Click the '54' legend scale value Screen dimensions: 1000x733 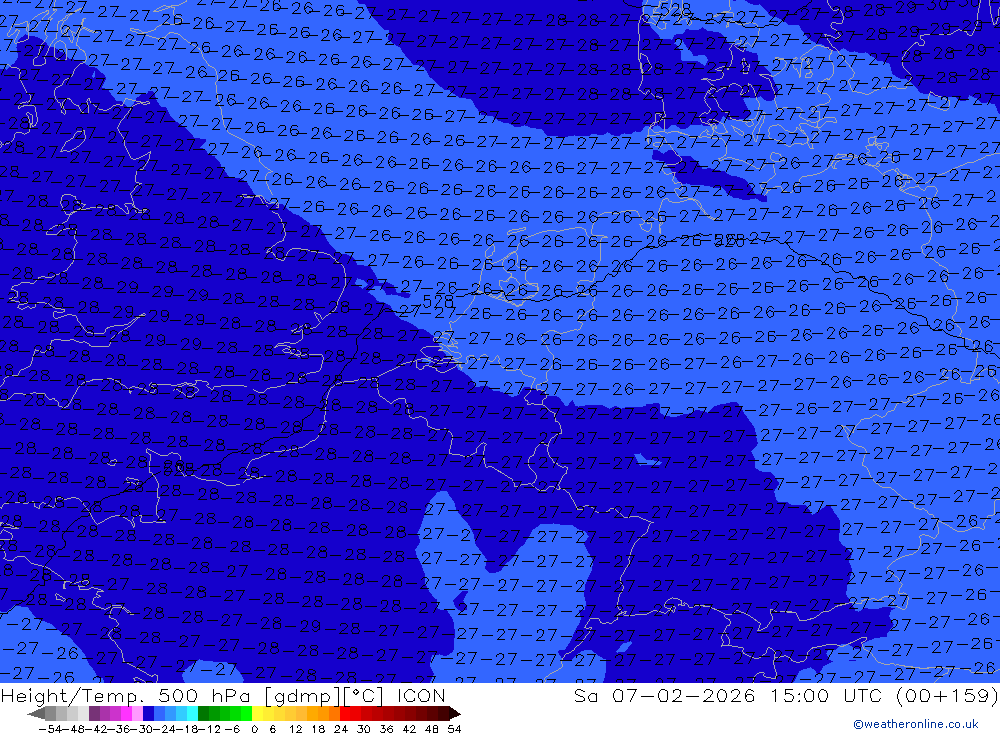454,729
